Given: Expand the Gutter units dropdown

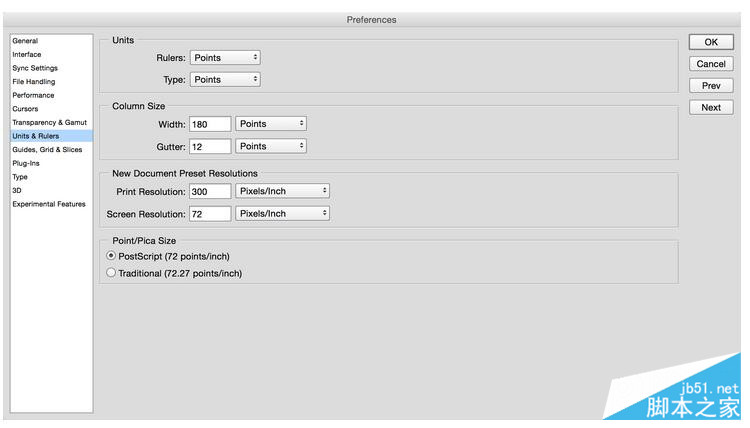Looking at the screenshot, I should pos(270,146).
